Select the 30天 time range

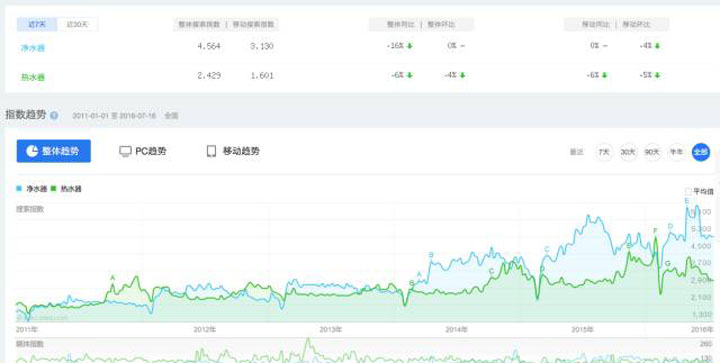628,152
